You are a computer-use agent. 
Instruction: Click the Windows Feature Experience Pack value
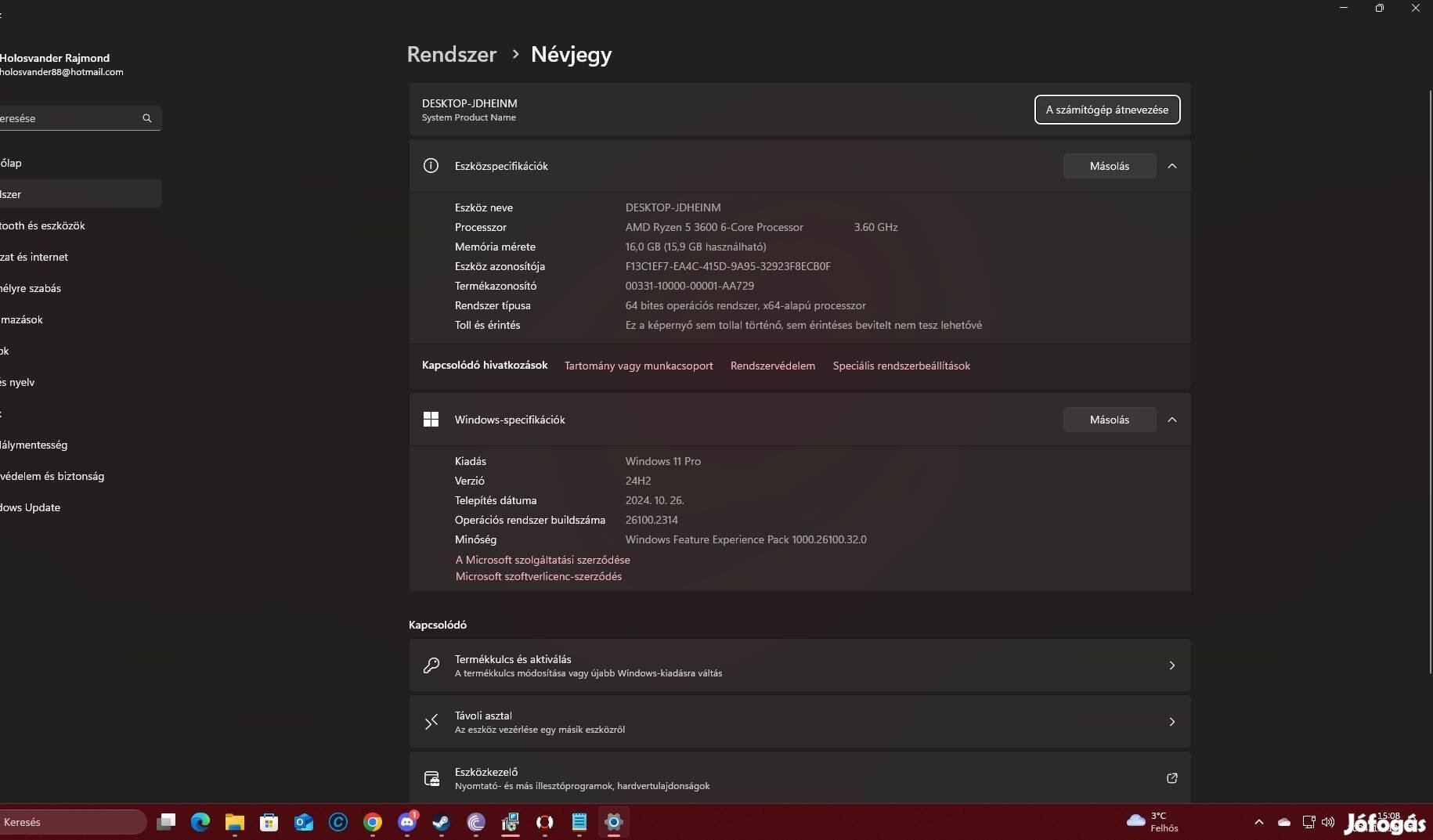pos(745,539)
